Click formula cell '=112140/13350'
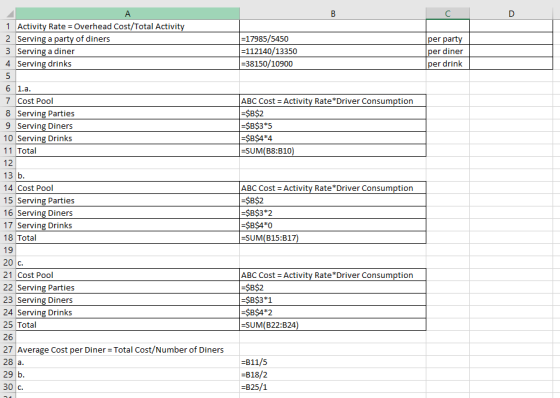 332,51
